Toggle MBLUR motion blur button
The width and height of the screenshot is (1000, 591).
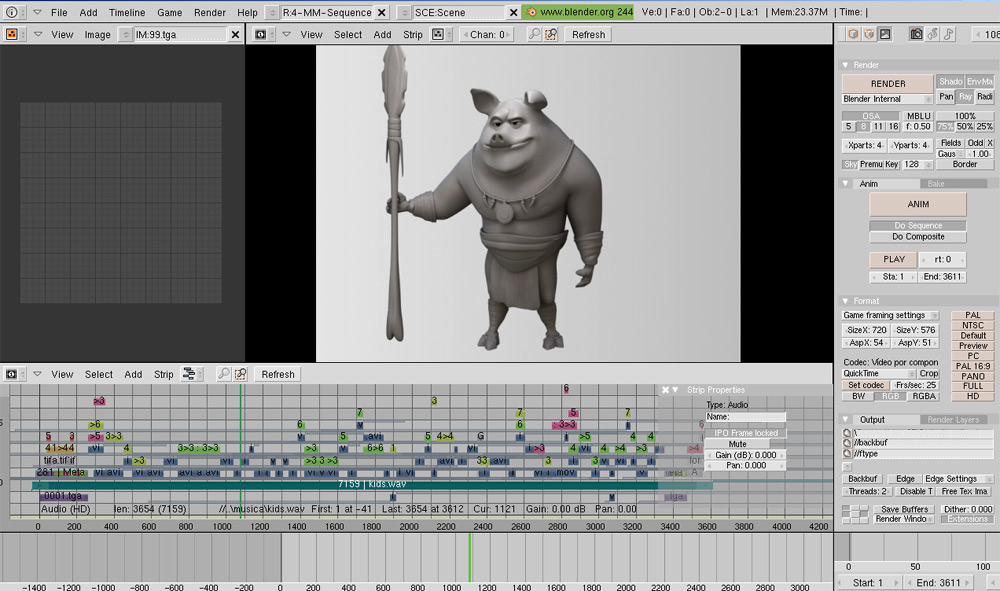click(x=918, y=116)
